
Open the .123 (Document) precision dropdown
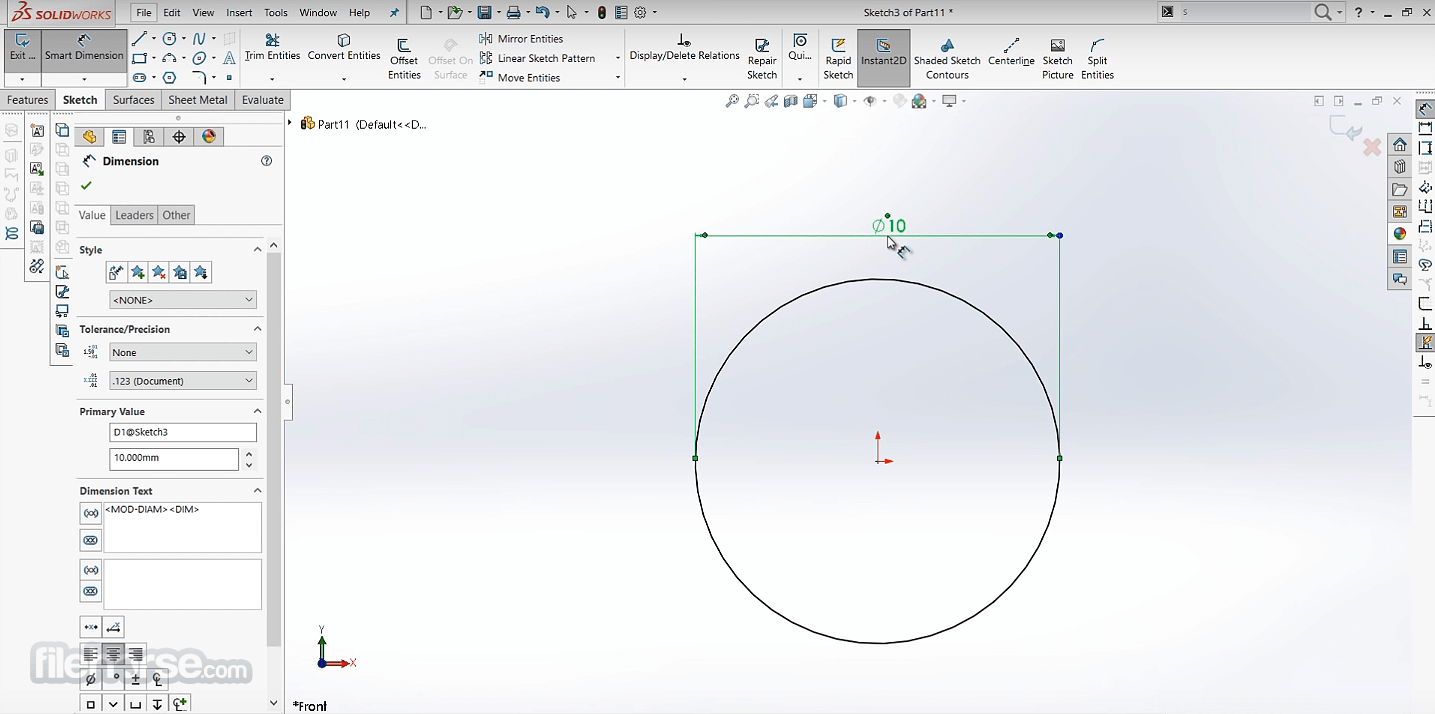click(183, 381)
